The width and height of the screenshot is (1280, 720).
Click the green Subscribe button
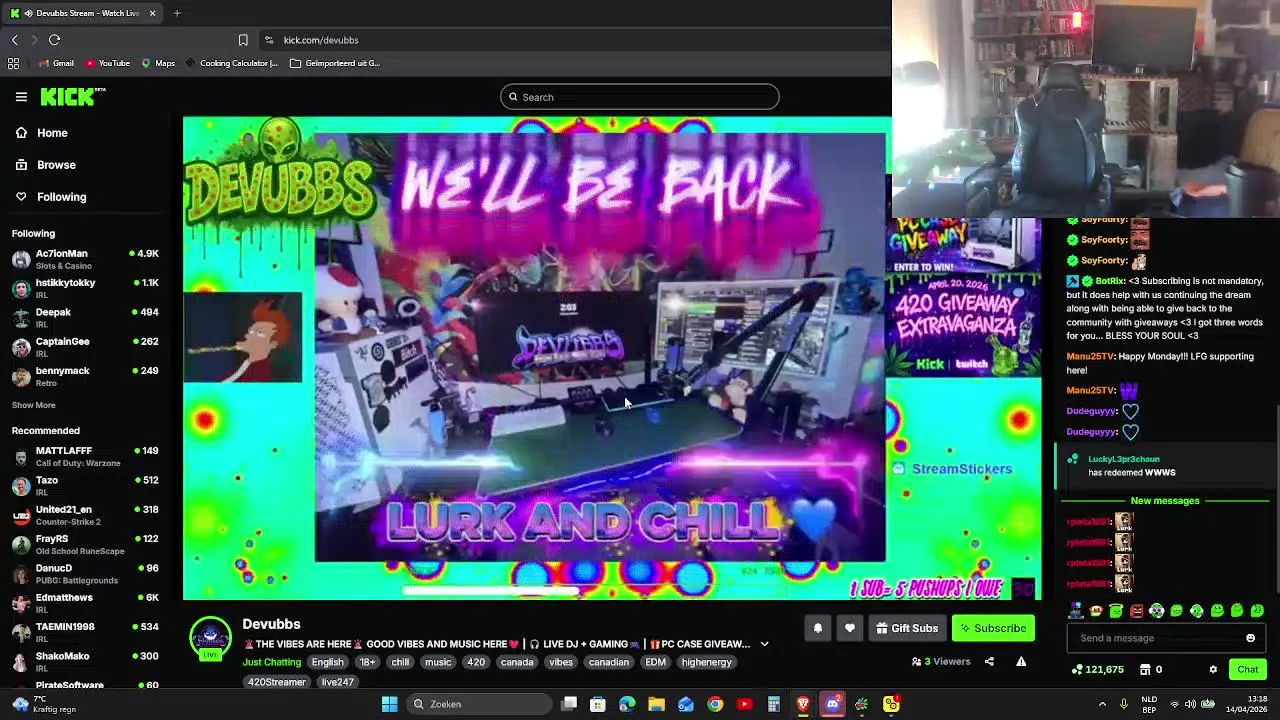pos(993,628)
